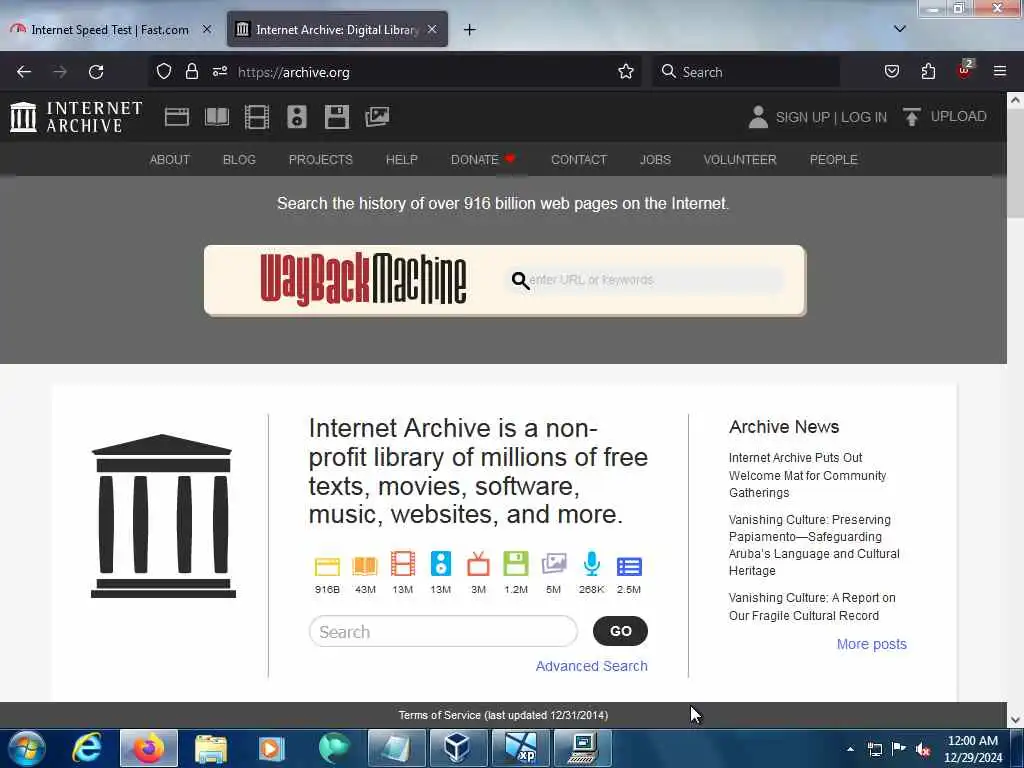Open the Windows Start button

point(27,748)
